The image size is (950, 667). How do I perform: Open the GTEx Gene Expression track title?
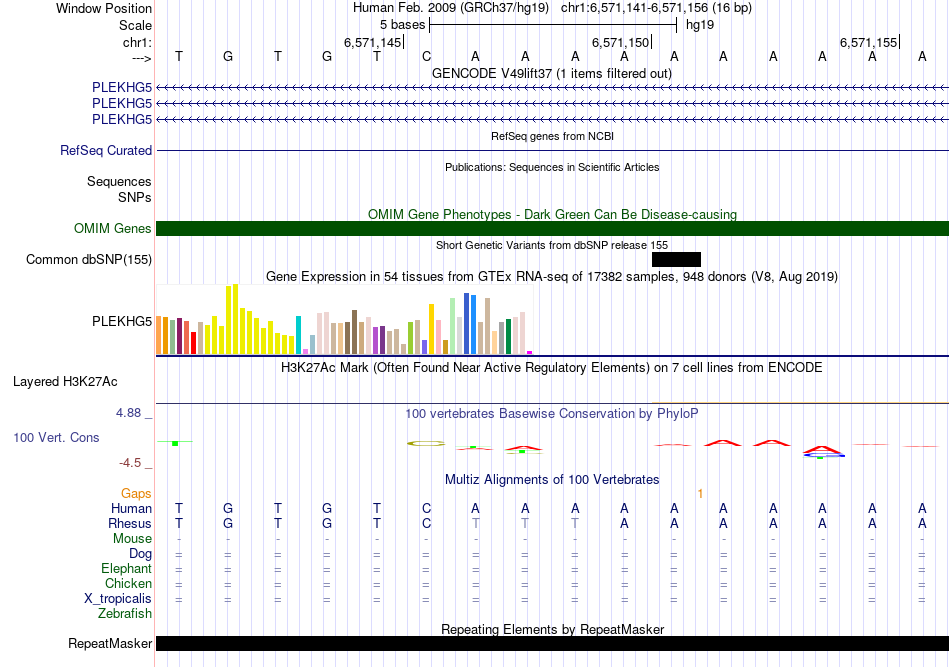tap(552, 276)
